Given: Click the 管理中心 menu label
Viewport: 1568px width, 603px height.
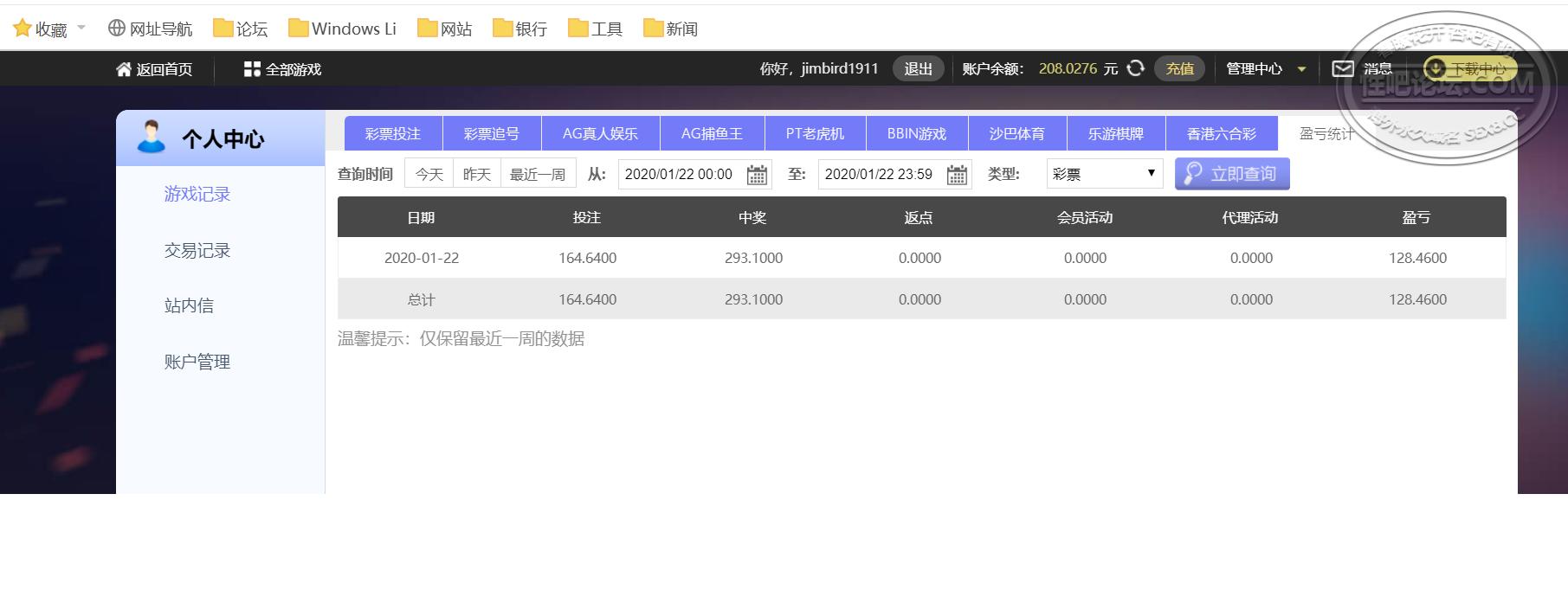Looking at the screenshot, I should pos(1254,68).
